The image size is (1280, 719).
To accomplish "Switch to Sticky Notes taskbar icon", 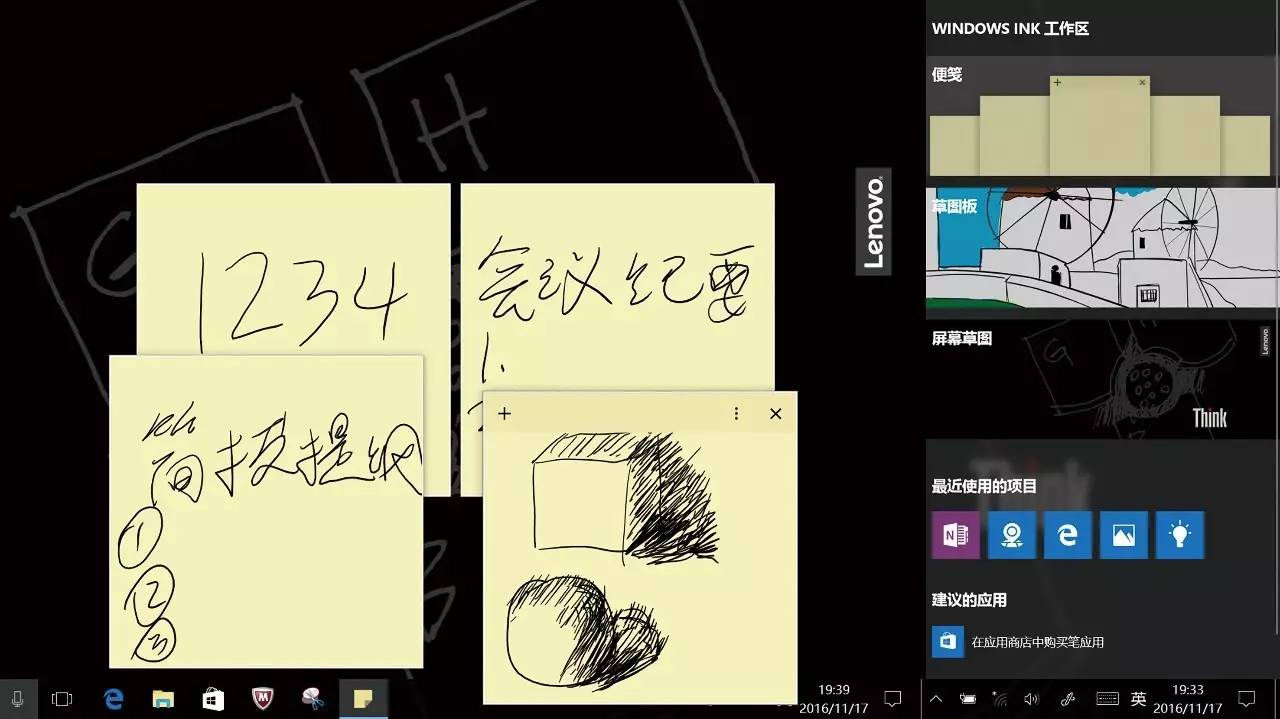I will 363,699.
